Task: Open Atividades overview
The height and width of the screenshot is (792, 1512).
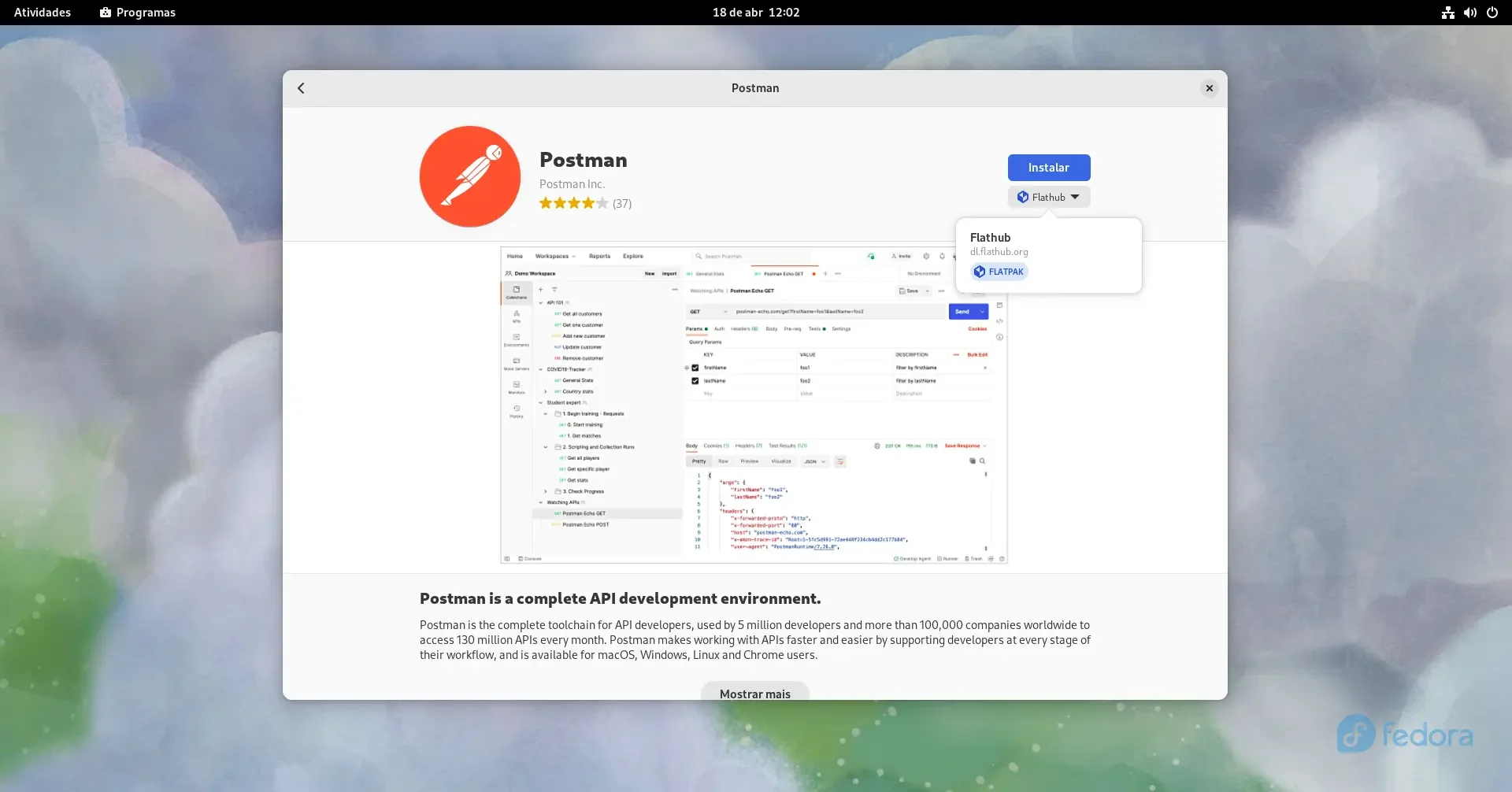Action: [43, 13]
